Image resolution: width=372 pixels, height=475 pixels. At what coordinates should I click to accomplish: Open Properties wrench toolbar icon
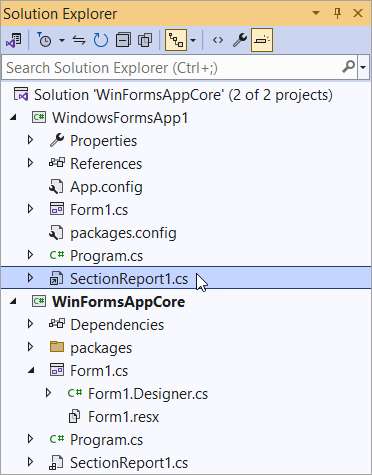tap(240, 40)
